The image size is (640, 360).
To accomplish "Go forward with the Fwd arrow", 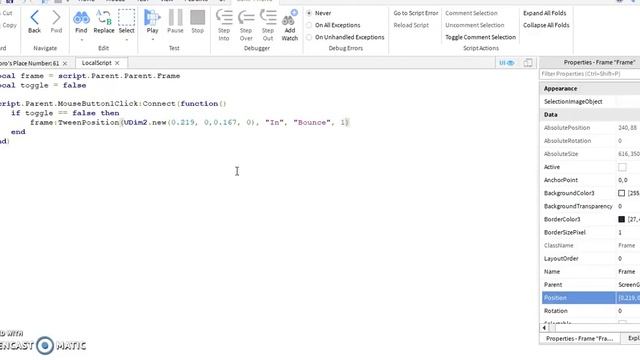I will [56, 21].
